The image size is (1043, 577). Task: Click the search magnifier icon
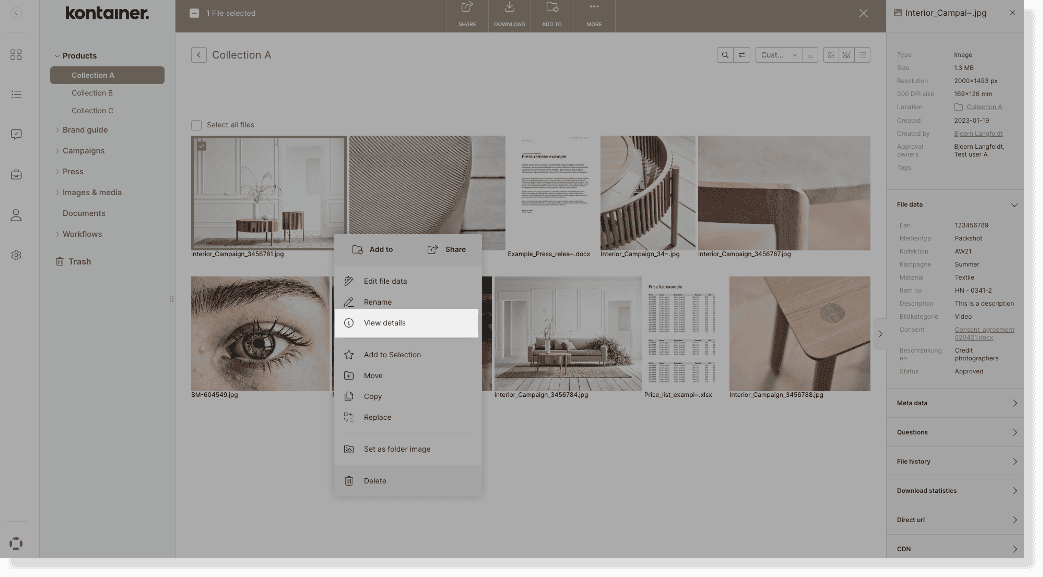pyautogui.click(x=725, y=55)
